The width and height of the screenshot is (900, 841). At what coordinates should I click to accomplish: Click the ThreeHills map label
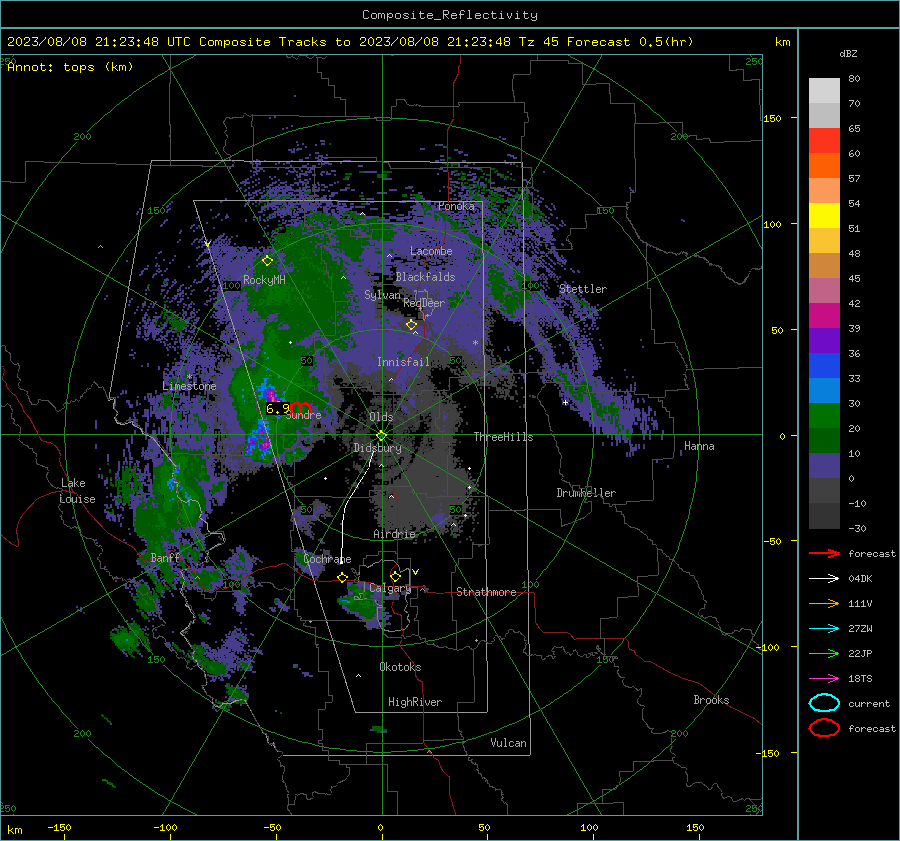(503, 437)
